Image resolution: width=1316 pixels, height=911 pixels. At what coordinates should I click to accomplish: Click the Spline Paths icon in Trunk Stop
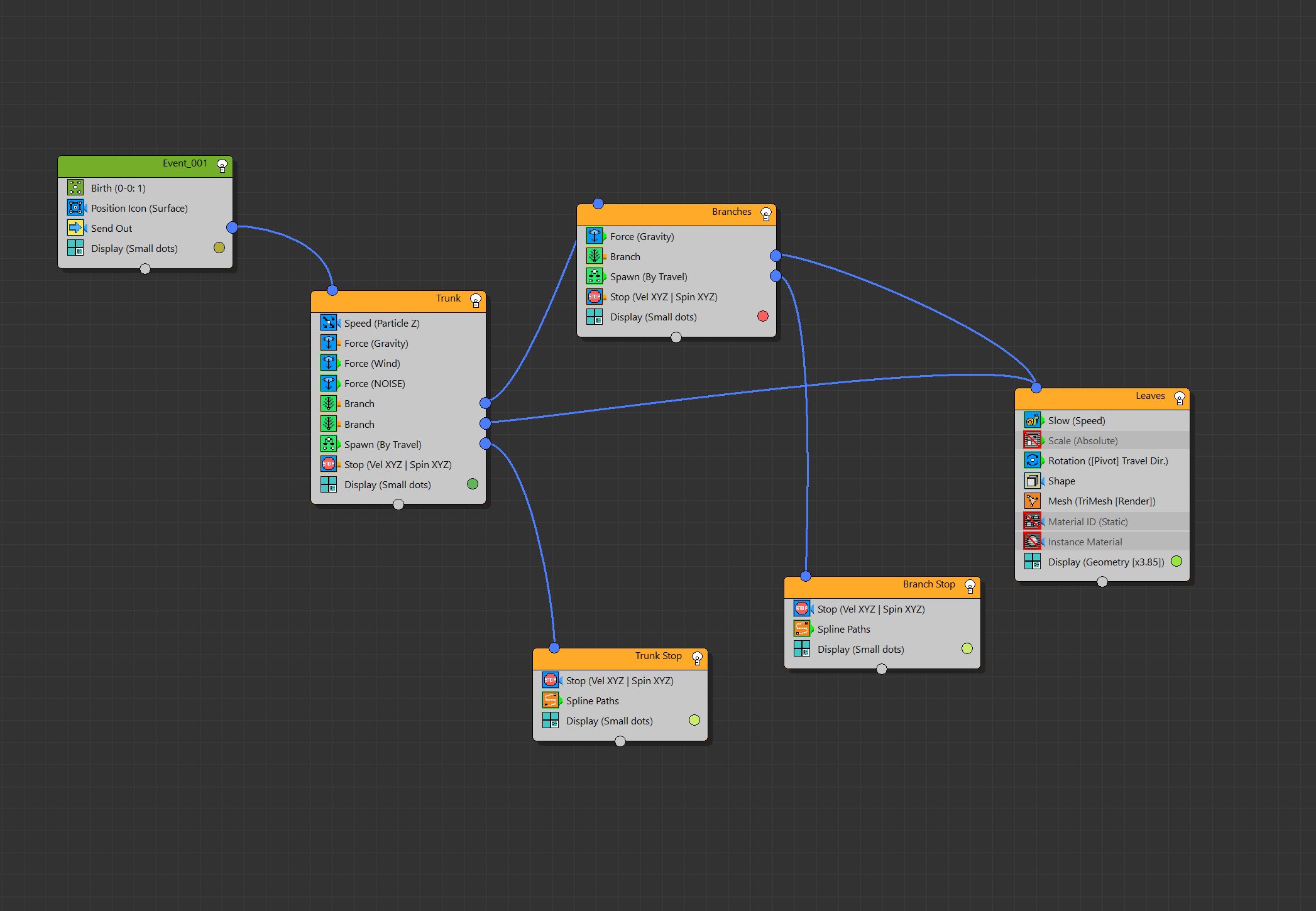tap(550, 700)
